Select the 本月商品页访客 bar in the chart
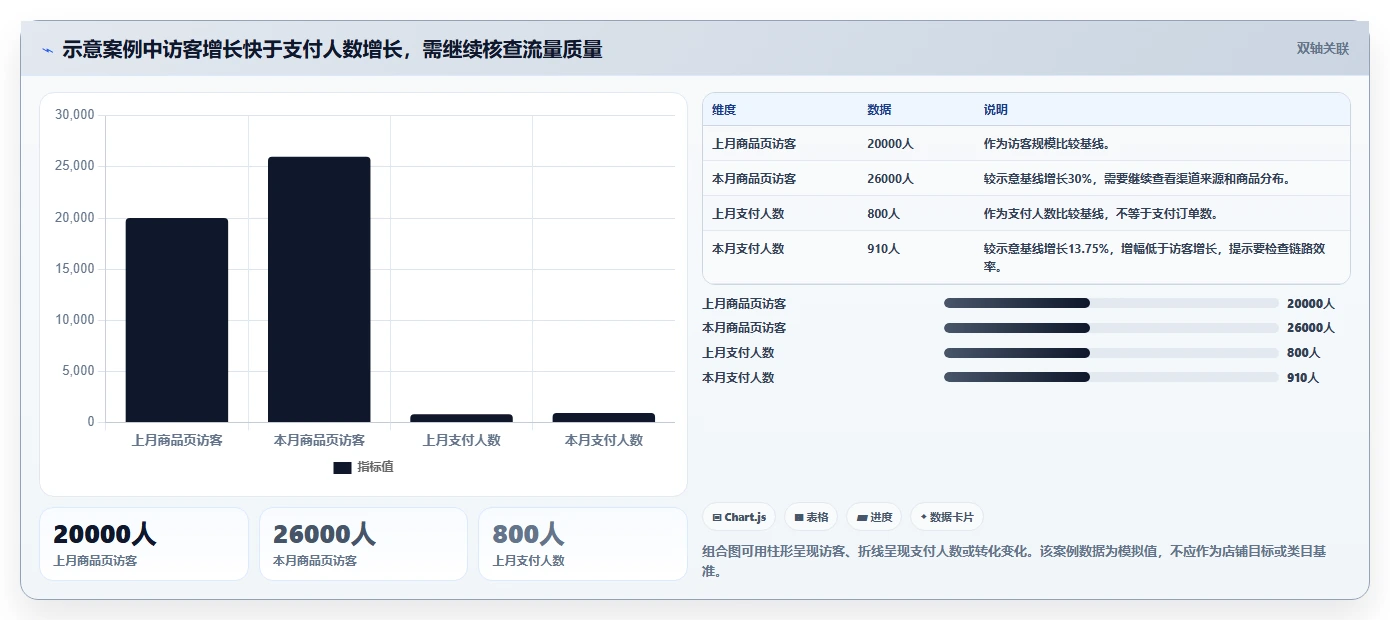Screen dimensions: 1390x620 (319, 289)
